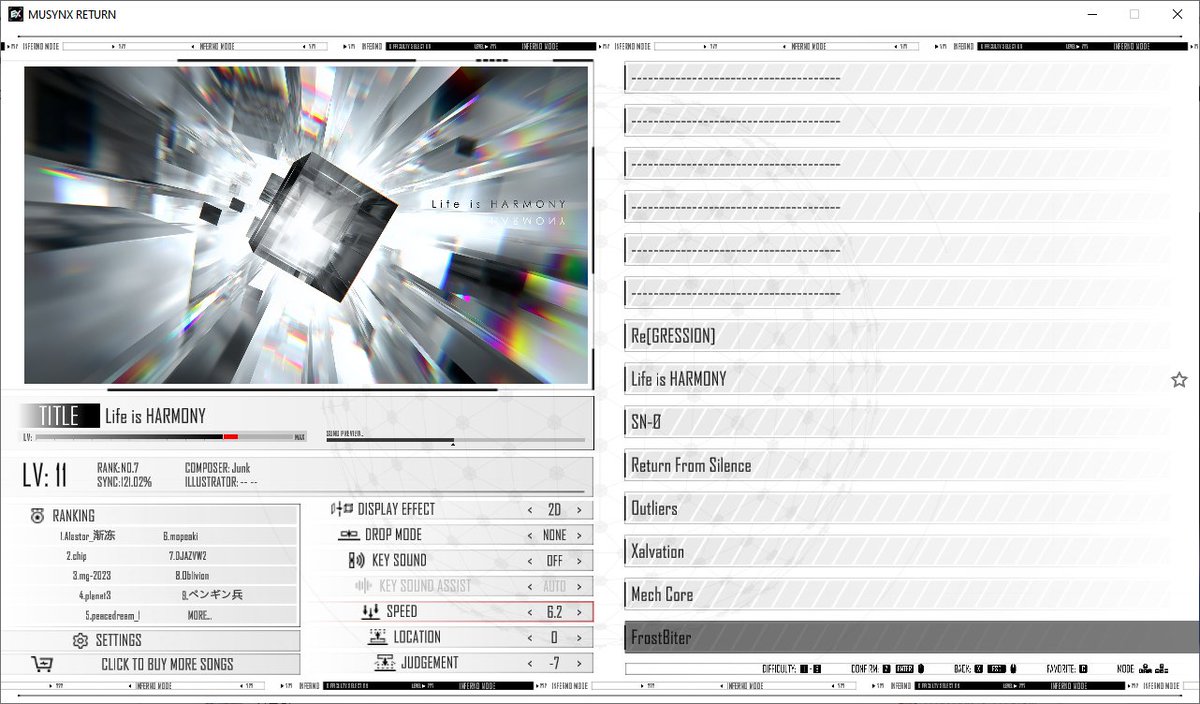
Task: Raise Speed with right arrow
Action: click(x=579, y=612)
